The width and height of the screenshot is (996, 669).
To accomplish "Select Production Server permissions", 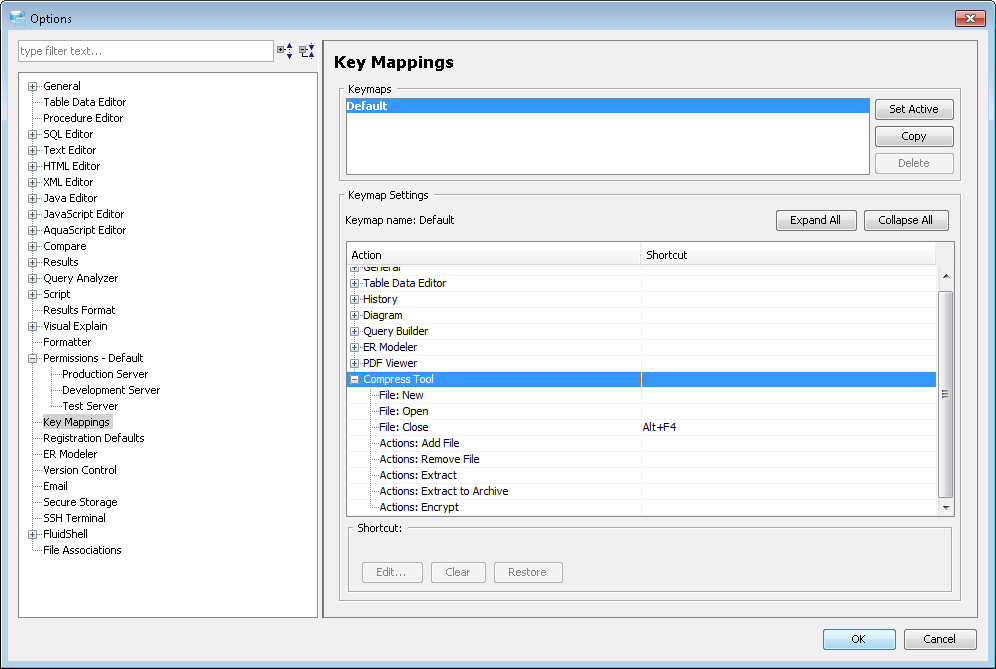I will tap(105, 374).
